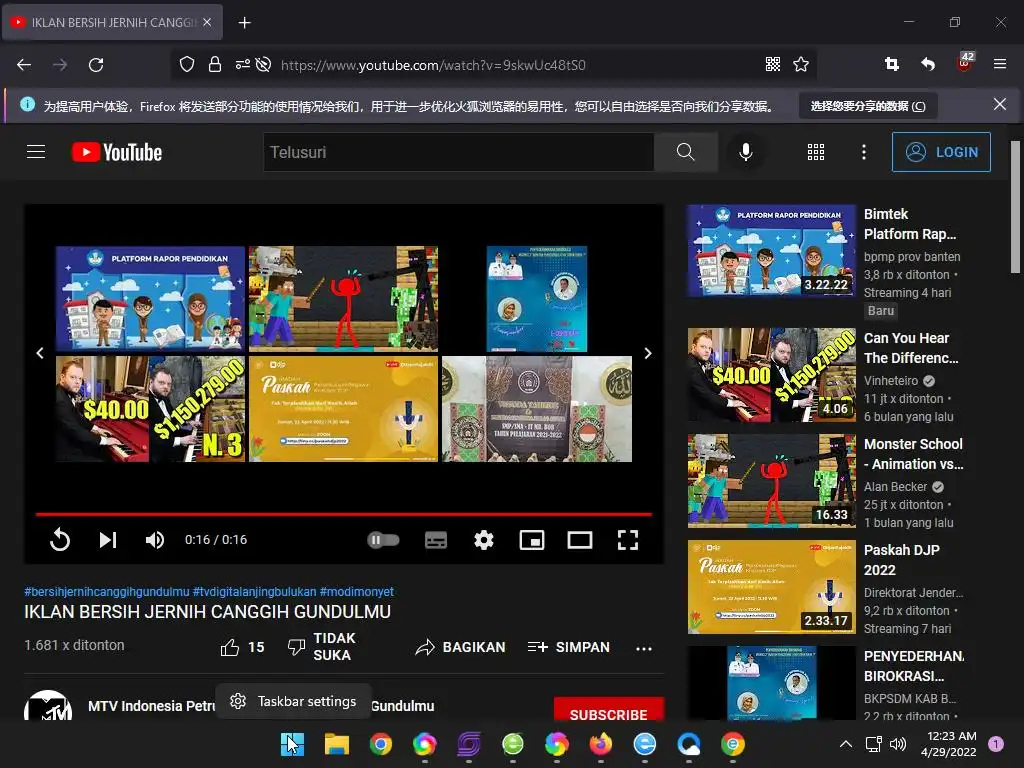Reload the current page

96,65
